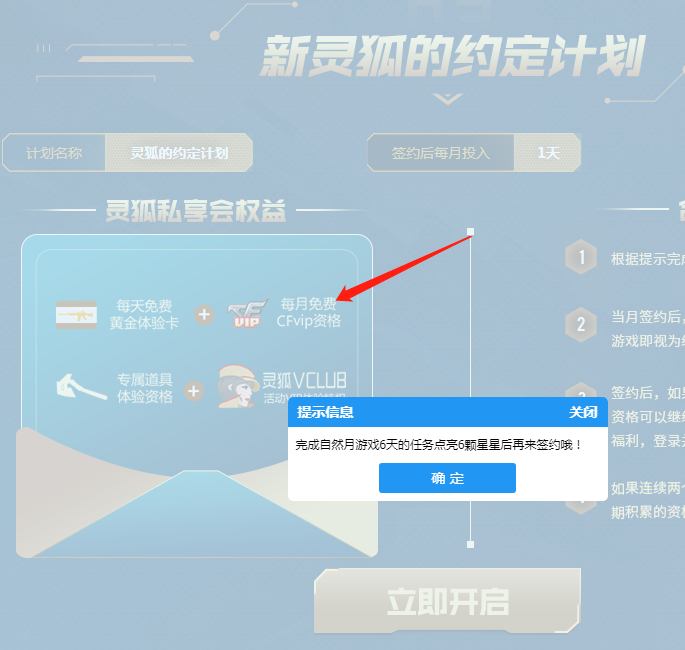Click the plus sign beside the axe item
Screen dimensions: 685x650
click(x=194, y=391)
